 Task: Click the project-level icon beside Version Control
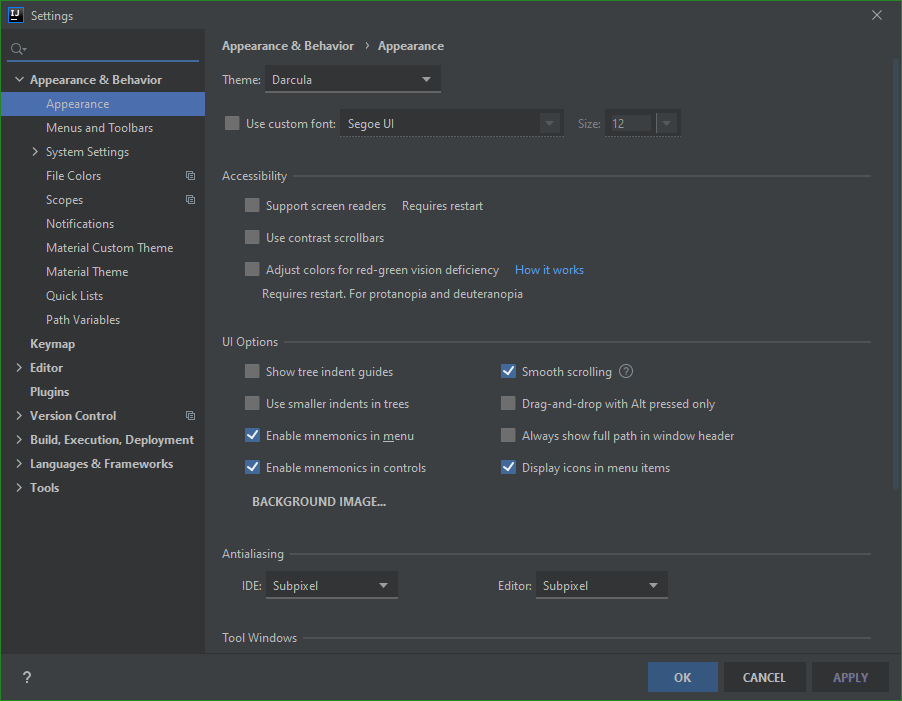pyautogui.click(x=189, y=415)
